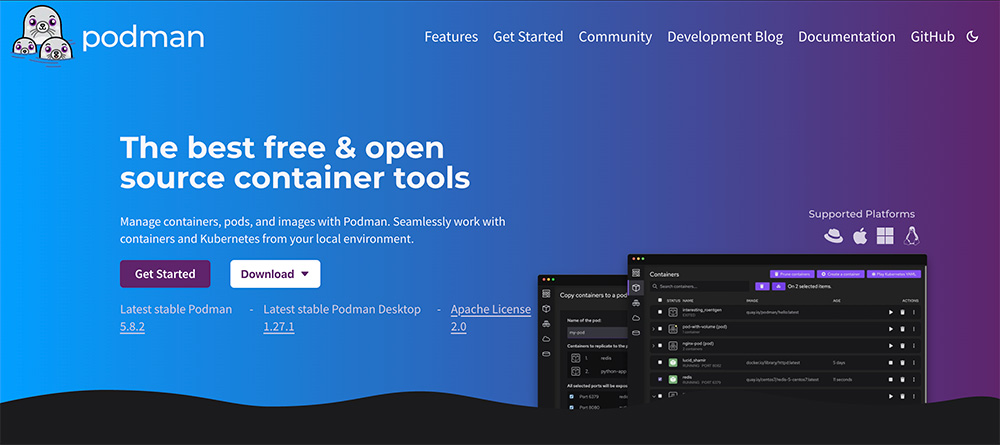Select volumes disk icon in Containers sidebar

(x=636, y=333)
